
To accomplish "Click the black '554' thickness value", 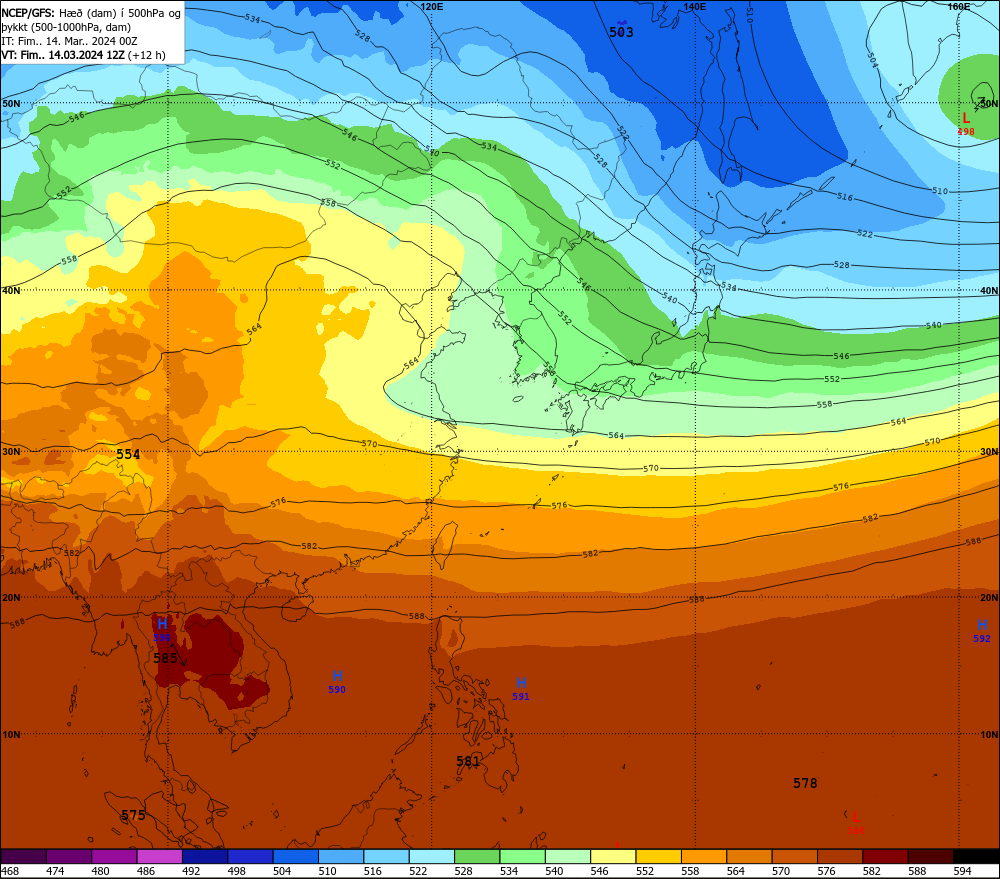I will click(128, 454).
